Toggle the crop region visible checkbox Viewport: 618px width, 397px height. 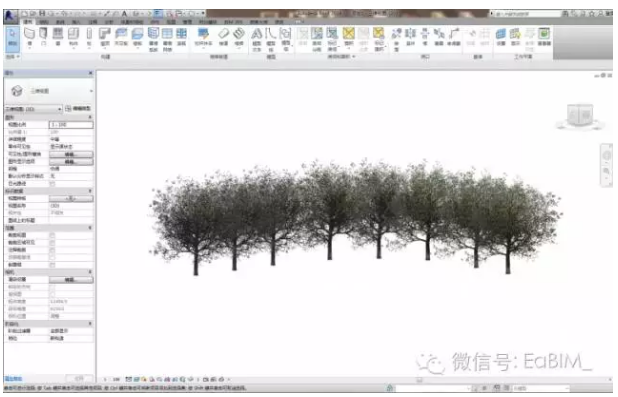(x=52, y=243)
